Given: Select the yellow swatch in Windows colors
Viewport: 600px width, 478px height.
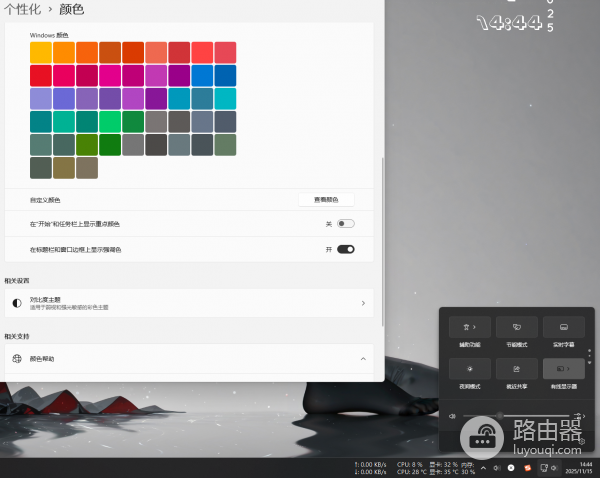Looking at the screenshot, I should tap(41, 52).
